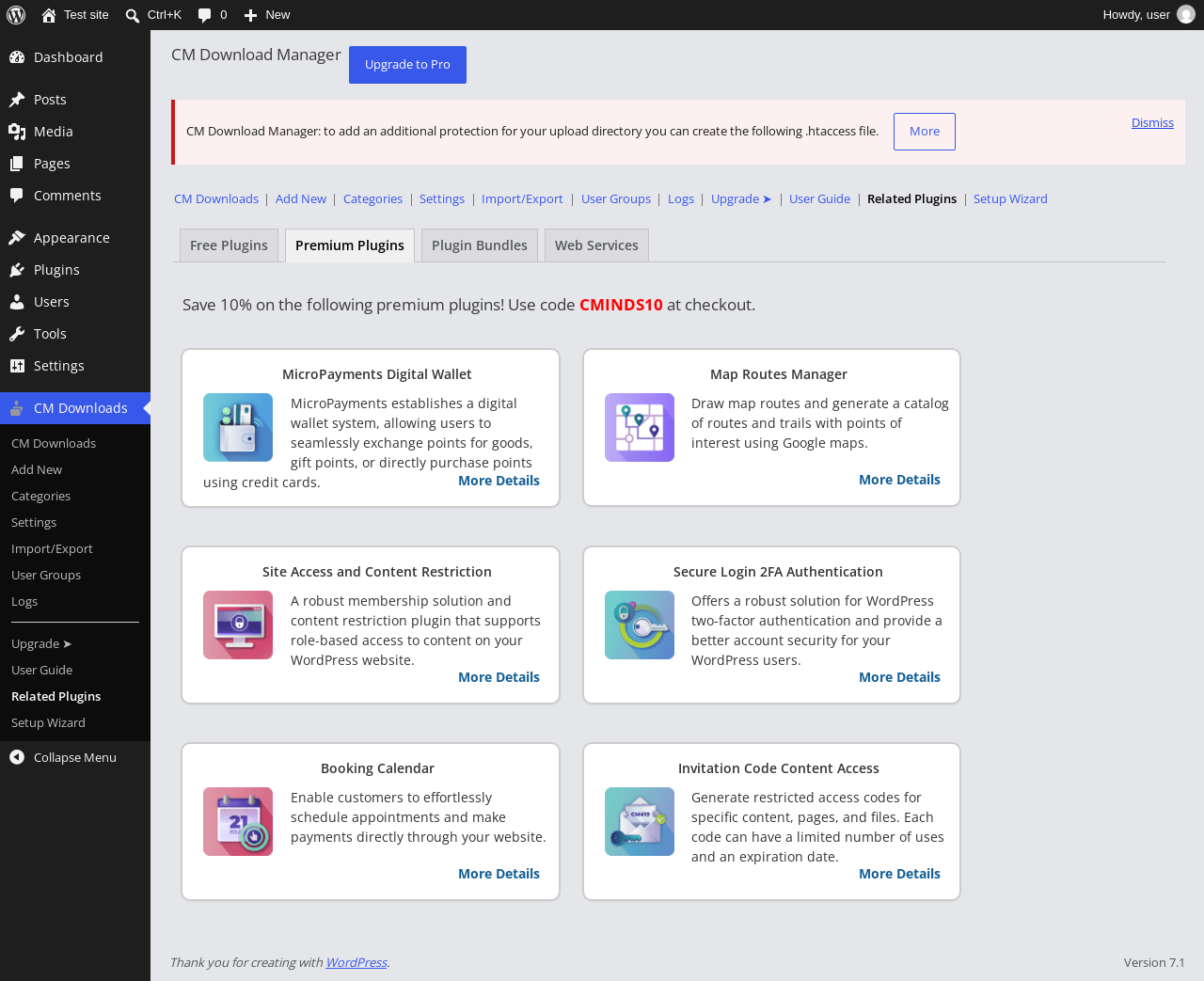Click the Secure Login 2FA key thumbnail
Viewport: 1204px width, 981px height.
pyautogui.click(x=640, y=625)
